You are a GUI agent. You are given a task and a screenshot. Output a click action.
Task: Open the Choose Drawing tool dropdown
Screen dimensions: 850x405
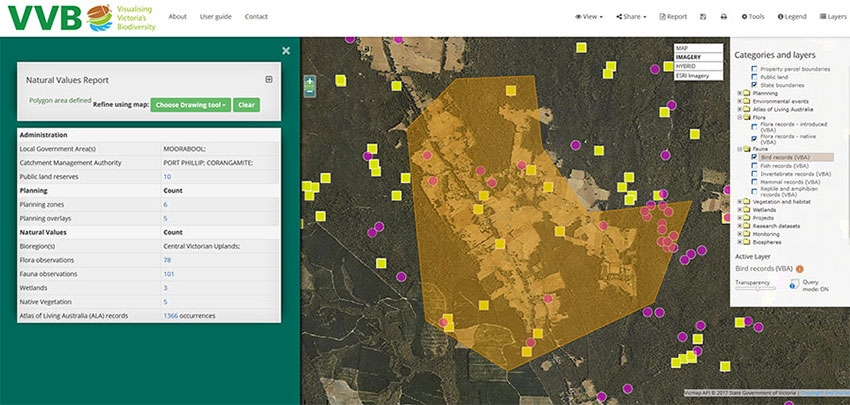(191, 105)
